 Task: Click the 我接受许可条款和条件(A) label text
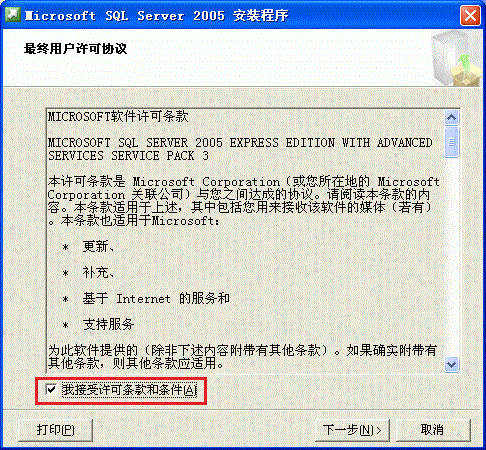129,390
